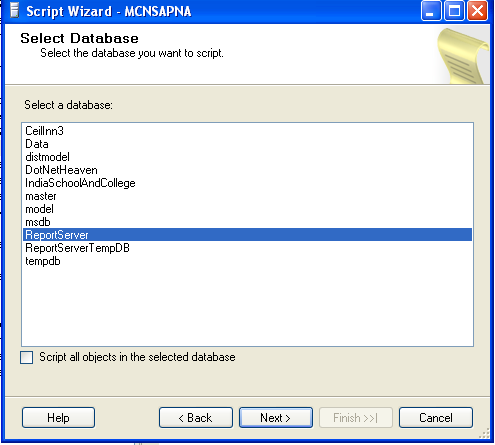Maximize the Script Wizard window
Image resolution: width=495 pixels, height=445 pixels.
(x=454, y=11)
